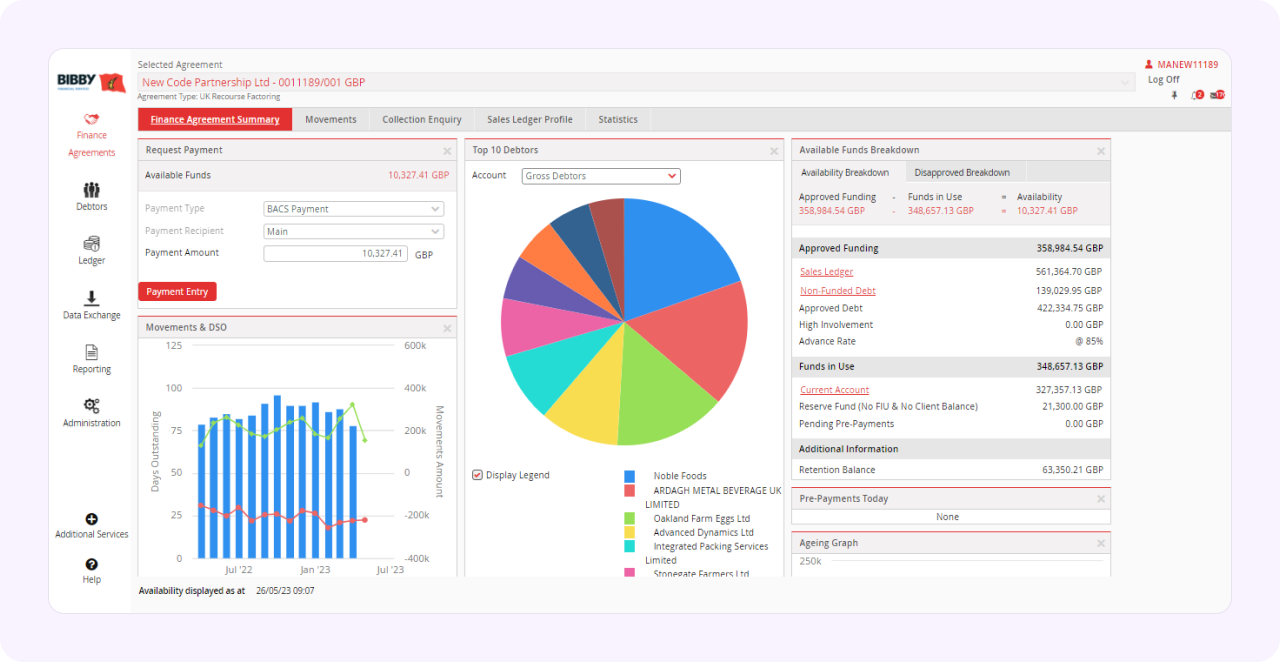Open the Sales Ledger link
The width and height of the screenshot is (1280, 662).
pos(826,272)
